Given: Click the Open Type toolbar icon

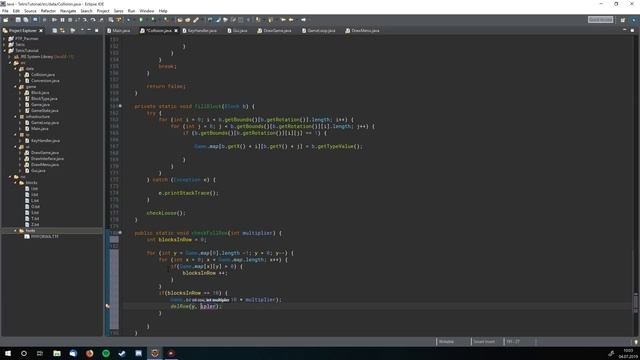Looking at the screenshot, I should [x=180, y=20].
